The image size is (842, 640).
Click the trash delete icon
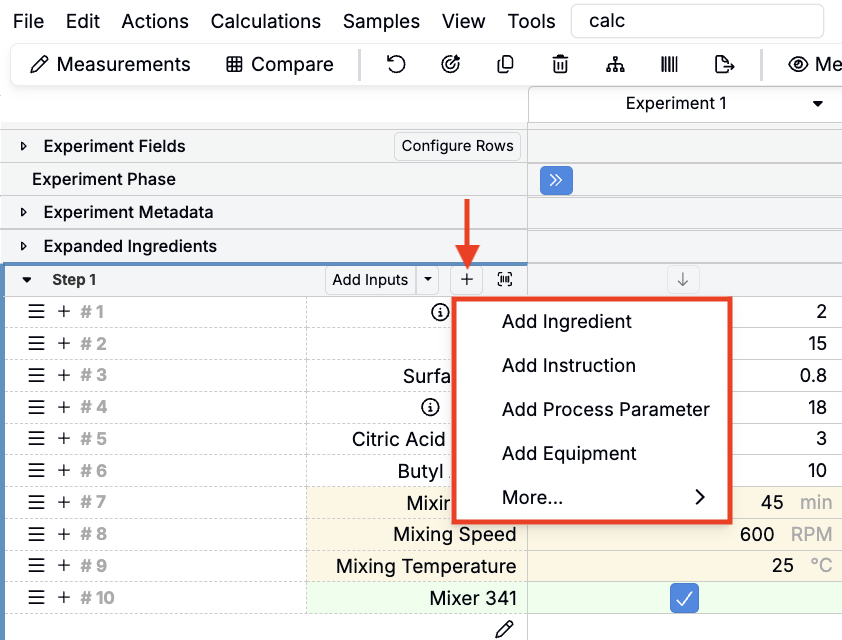[x=560, y=65]
